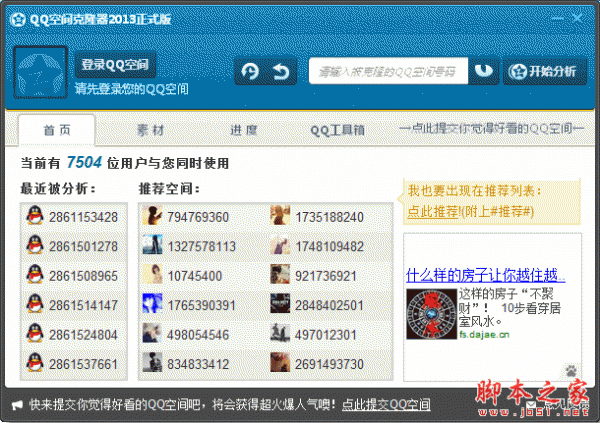Select recently analyzed number 2861537661
The image size is (600, 423).
83,364
